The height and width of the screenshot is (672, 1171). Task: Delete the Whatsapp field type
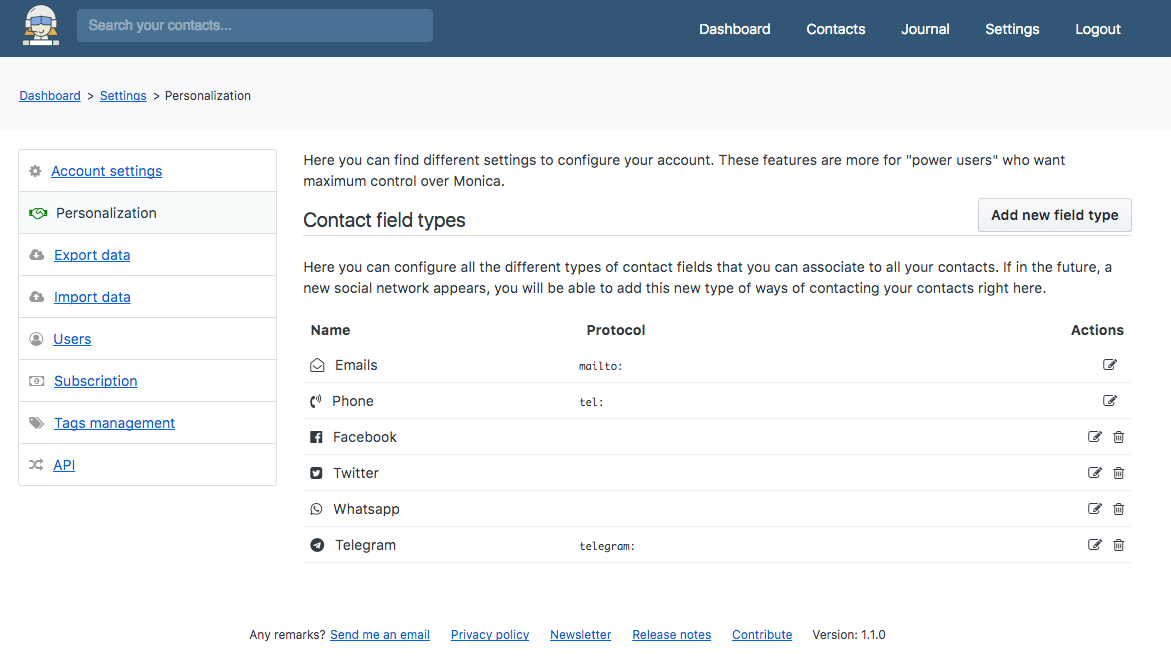pyautogui.click(x=1119, y=508)
